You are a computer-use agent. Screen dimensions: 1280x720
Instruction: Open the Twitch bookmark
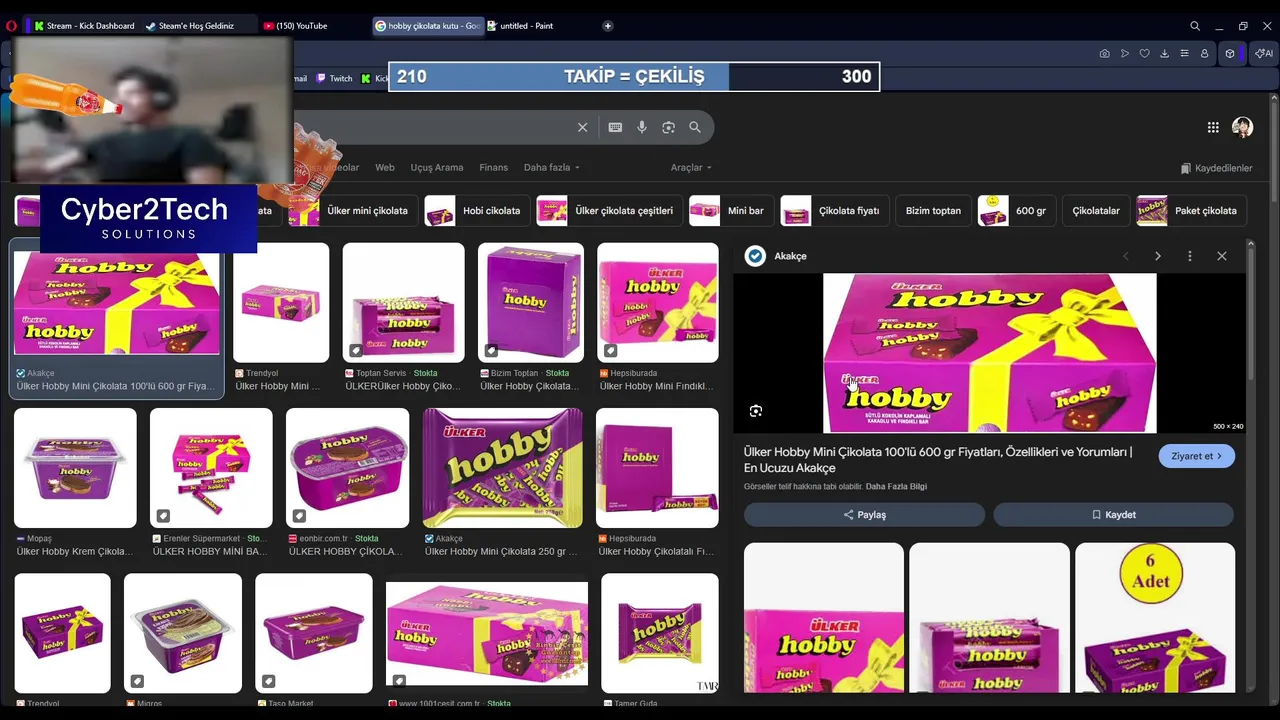[335, 78]
